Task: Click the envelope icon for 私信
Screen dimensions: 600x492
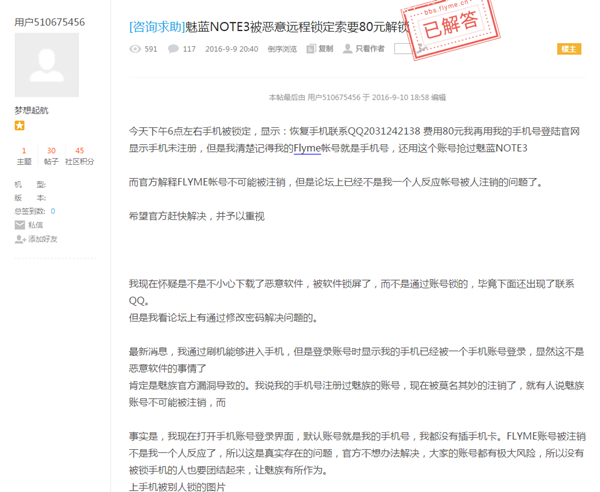Action: (x=20, y=225)
